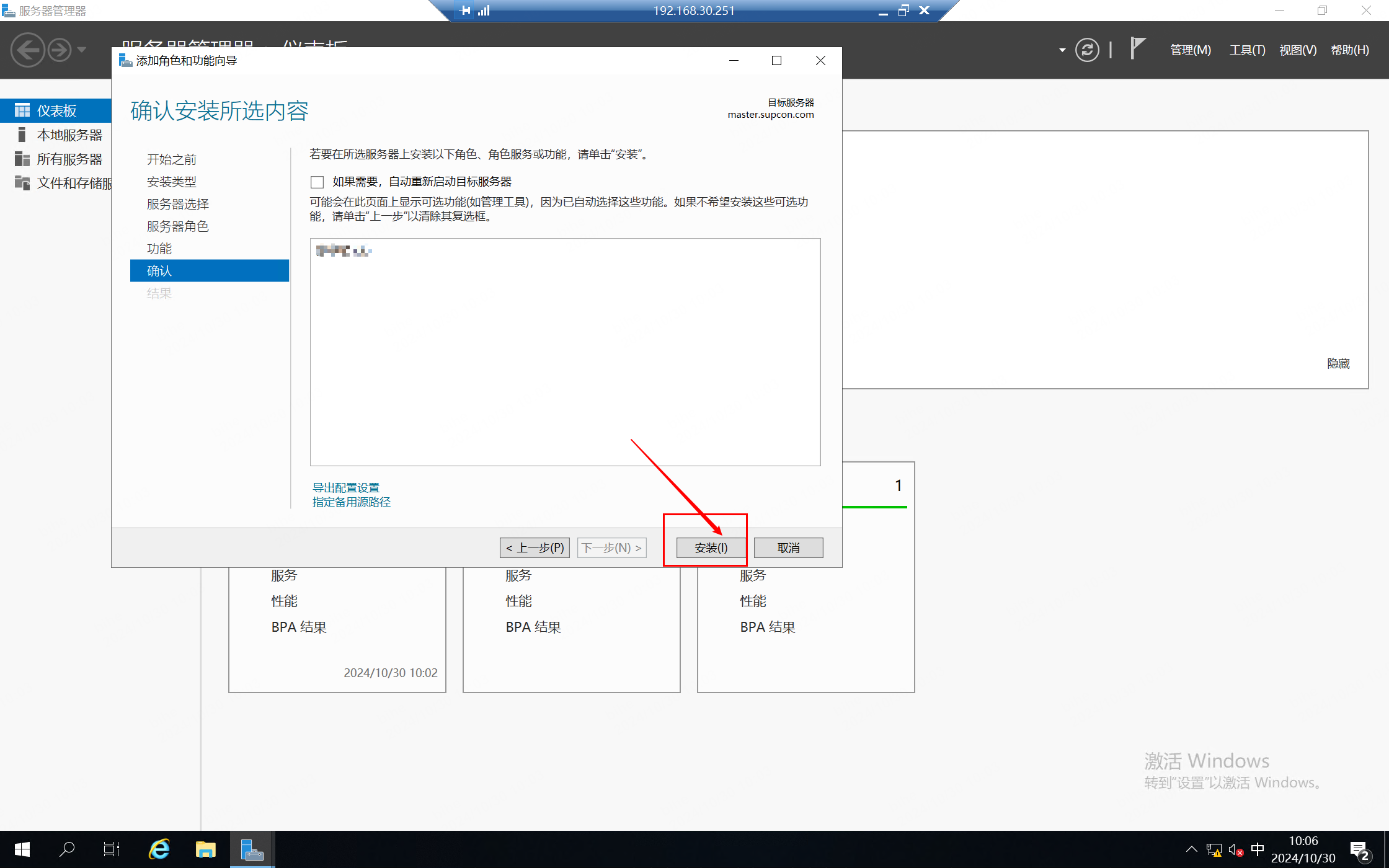Click the Server Manager refresh icon

1087,50
